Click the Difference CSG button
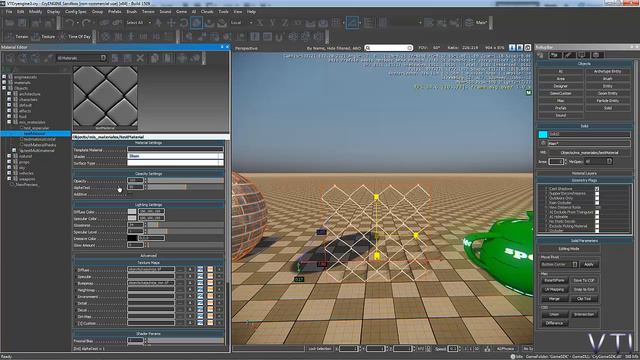Viewport: 640px width, 360px height. 554,323
